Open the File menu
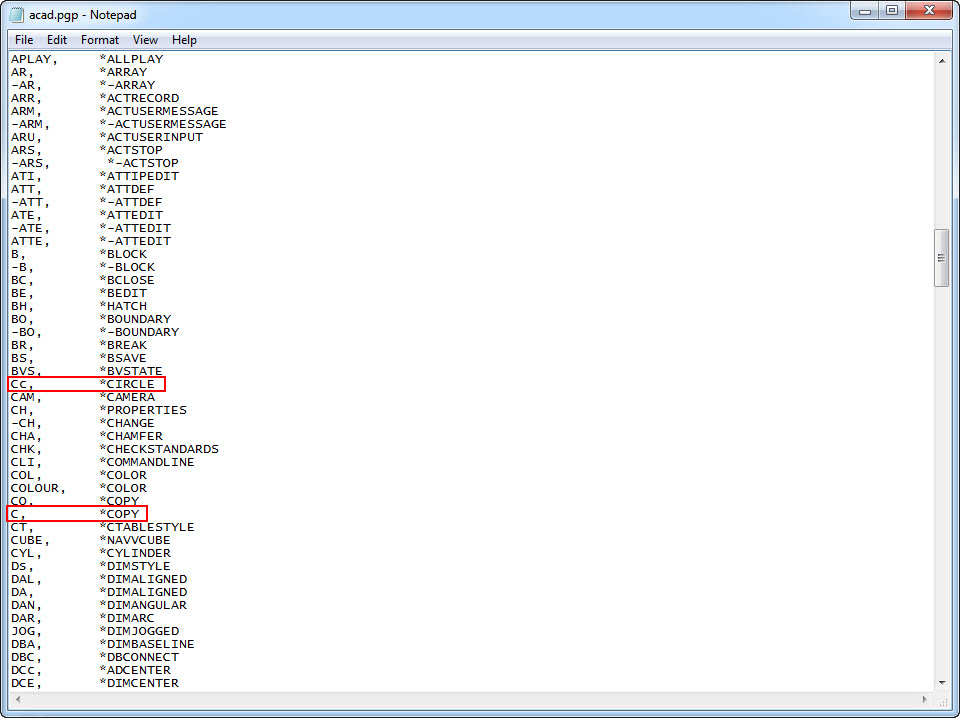The height and width of the screenshot is (718, 960). (24, 40)
